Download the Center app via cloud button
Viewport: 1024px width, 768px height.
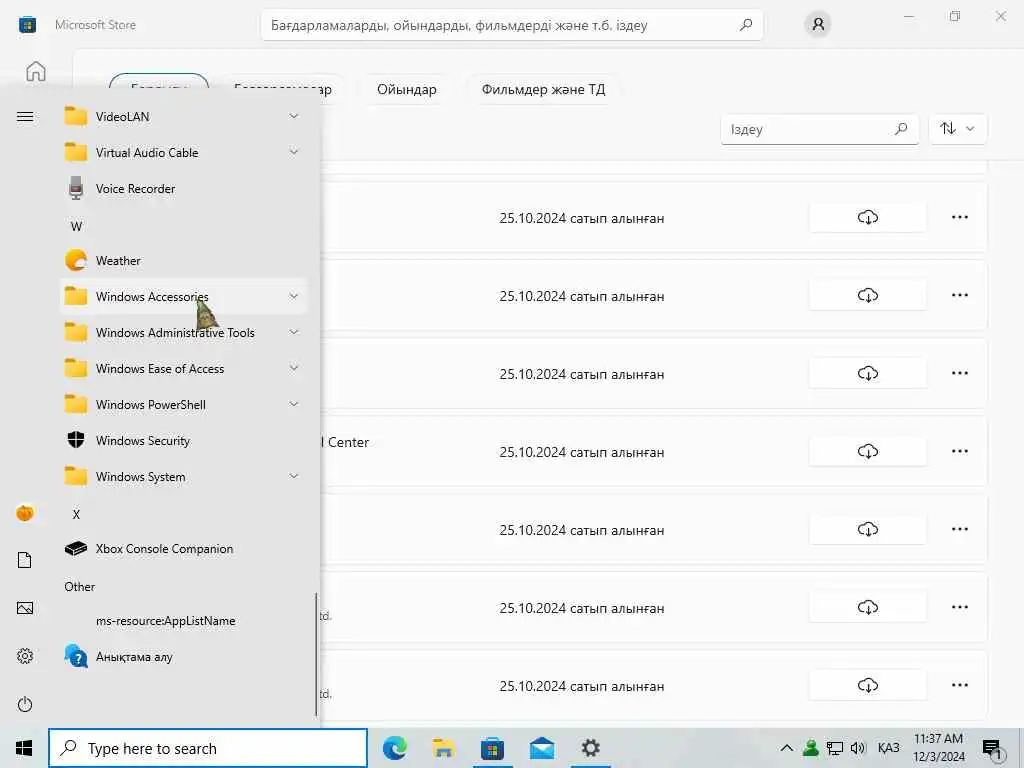coord(867,451)
